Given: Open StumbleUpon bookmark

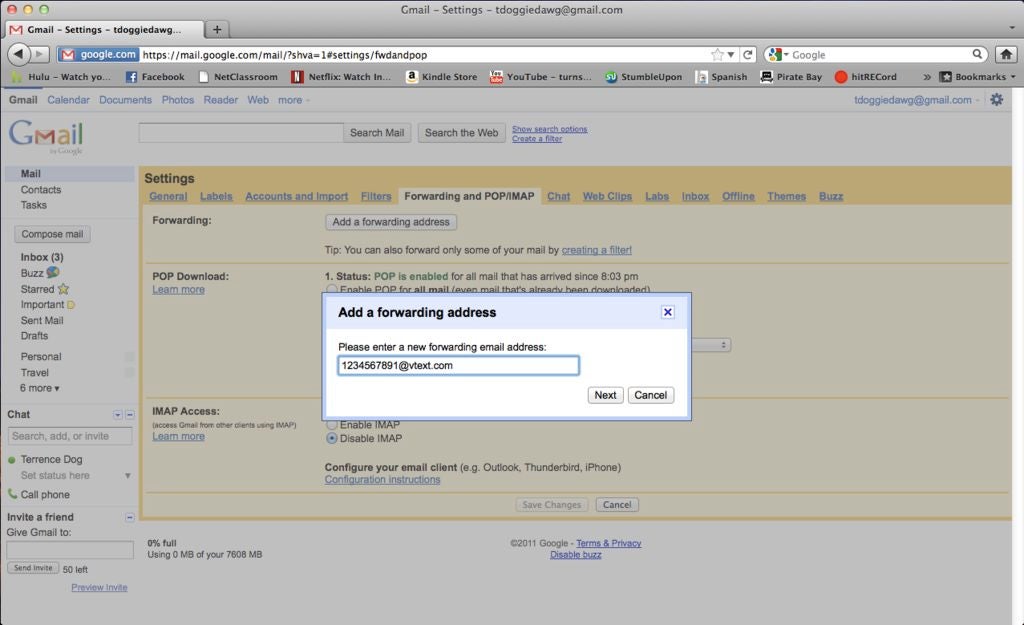Looking at the screenshot, I should tap(644, 77).
